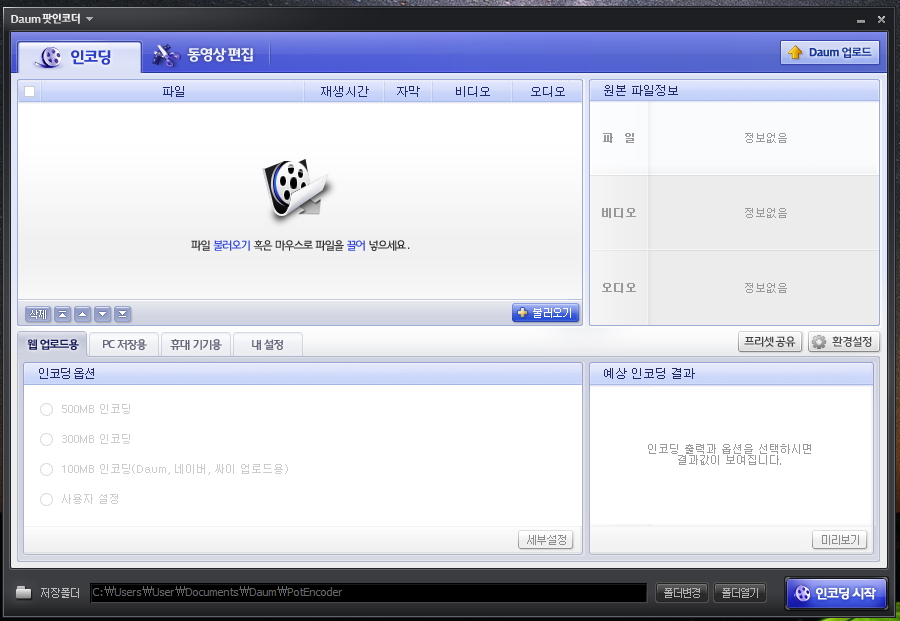Select the 웹 업로드용 tab

(53, 344)
